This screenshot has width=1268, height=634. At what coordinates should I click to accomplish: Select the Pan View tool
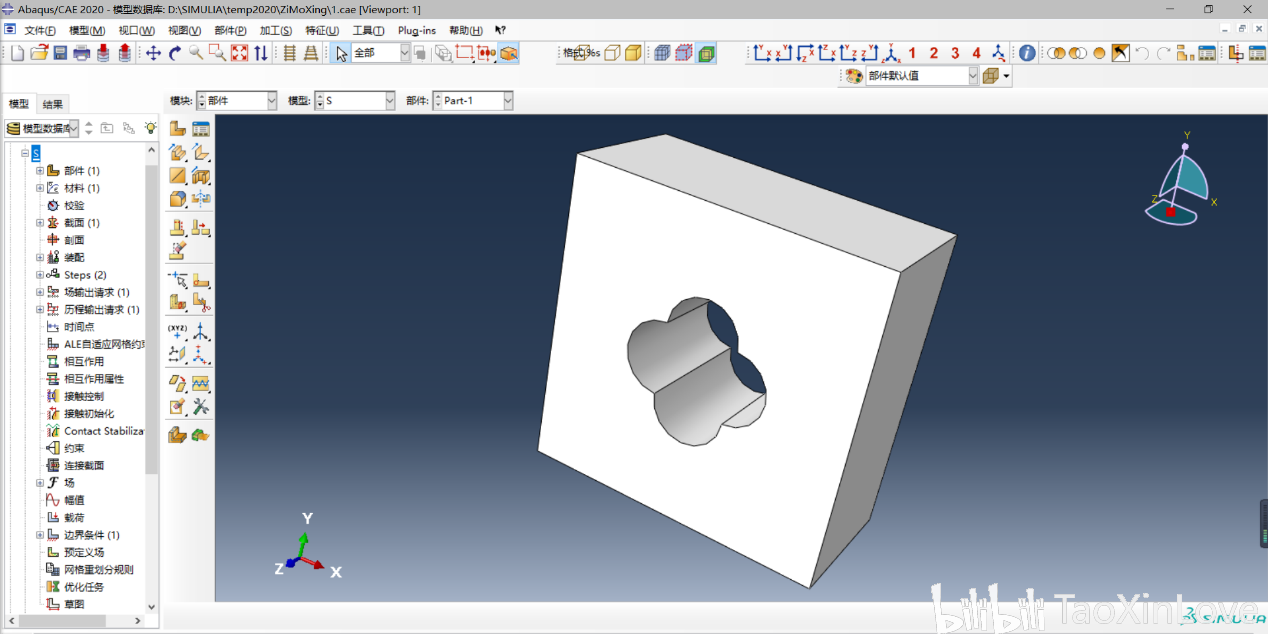pyautogui.click(x=153, y=53)
